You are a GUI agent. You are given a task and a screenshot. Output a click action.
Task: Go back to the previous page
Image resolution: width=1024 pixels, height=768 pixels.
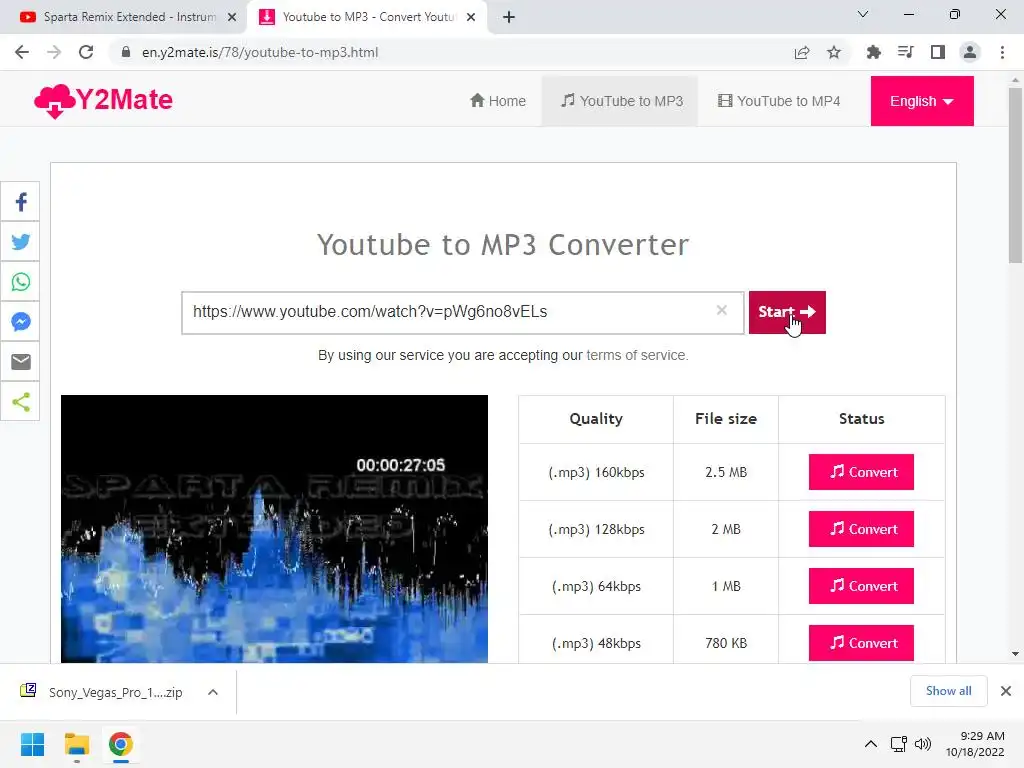coord(22,52)
